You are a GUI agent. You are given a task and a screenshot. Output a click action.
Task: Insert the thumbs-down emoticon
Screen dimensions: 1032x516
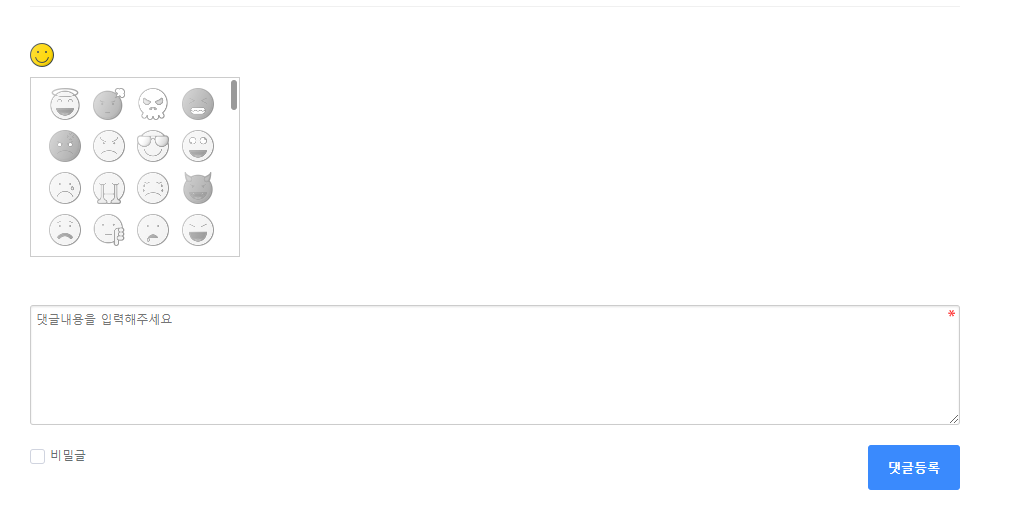click(x=109, y=230)
